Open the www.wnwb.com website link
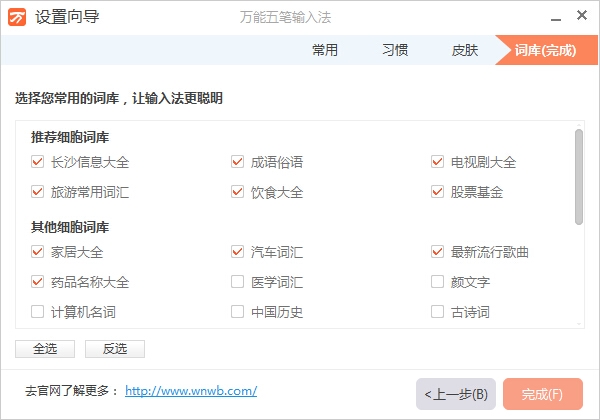 [x=191, y=390]
